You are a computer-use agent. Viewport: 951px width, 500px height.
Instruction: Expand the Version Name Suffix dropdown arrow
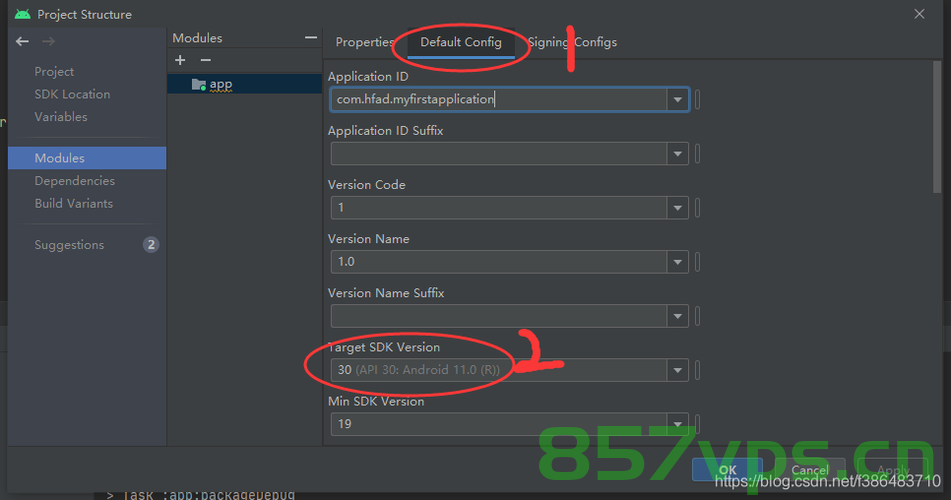(x=677, y=316)
